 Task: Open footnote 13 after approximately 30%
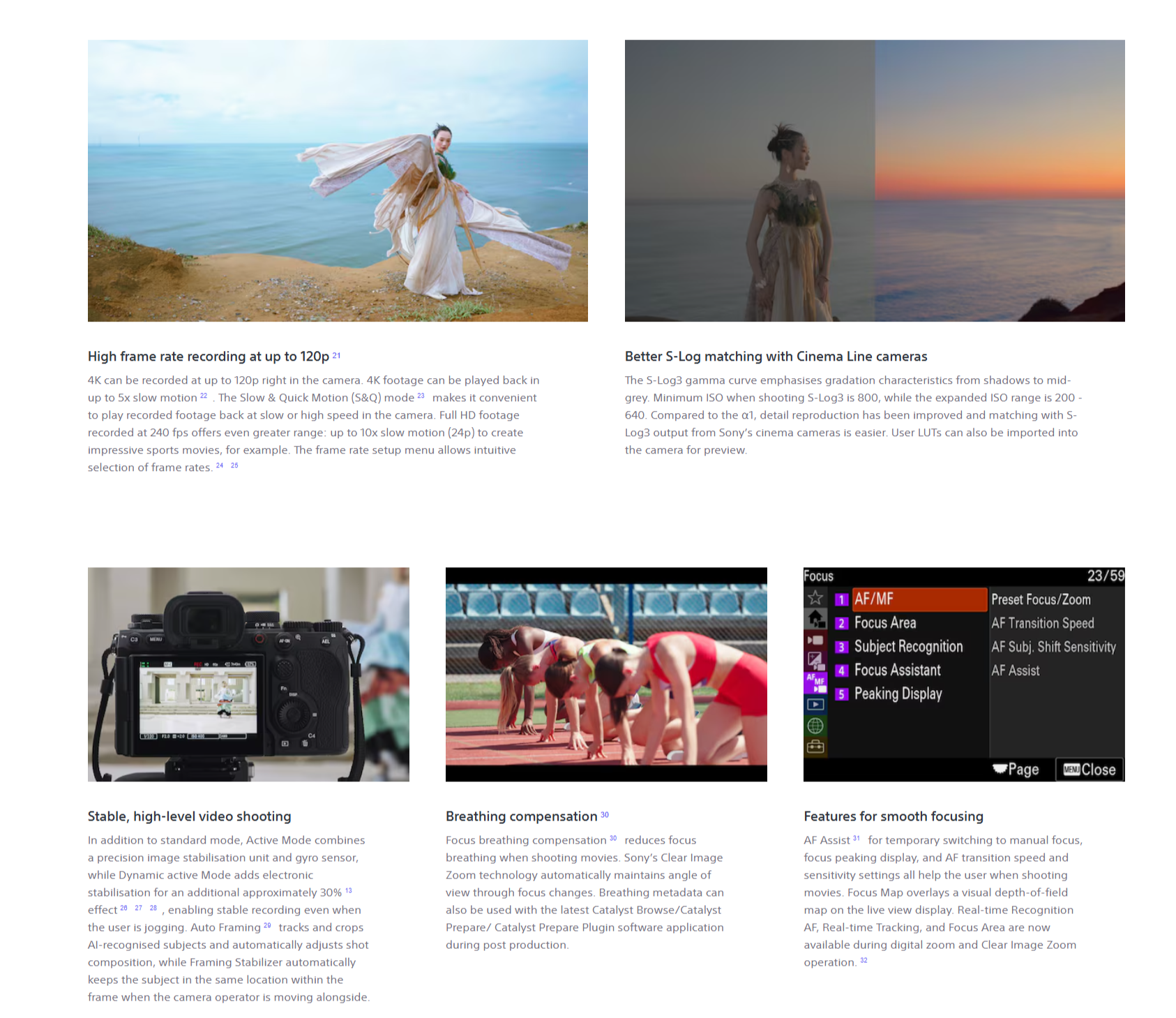point(349,891)
